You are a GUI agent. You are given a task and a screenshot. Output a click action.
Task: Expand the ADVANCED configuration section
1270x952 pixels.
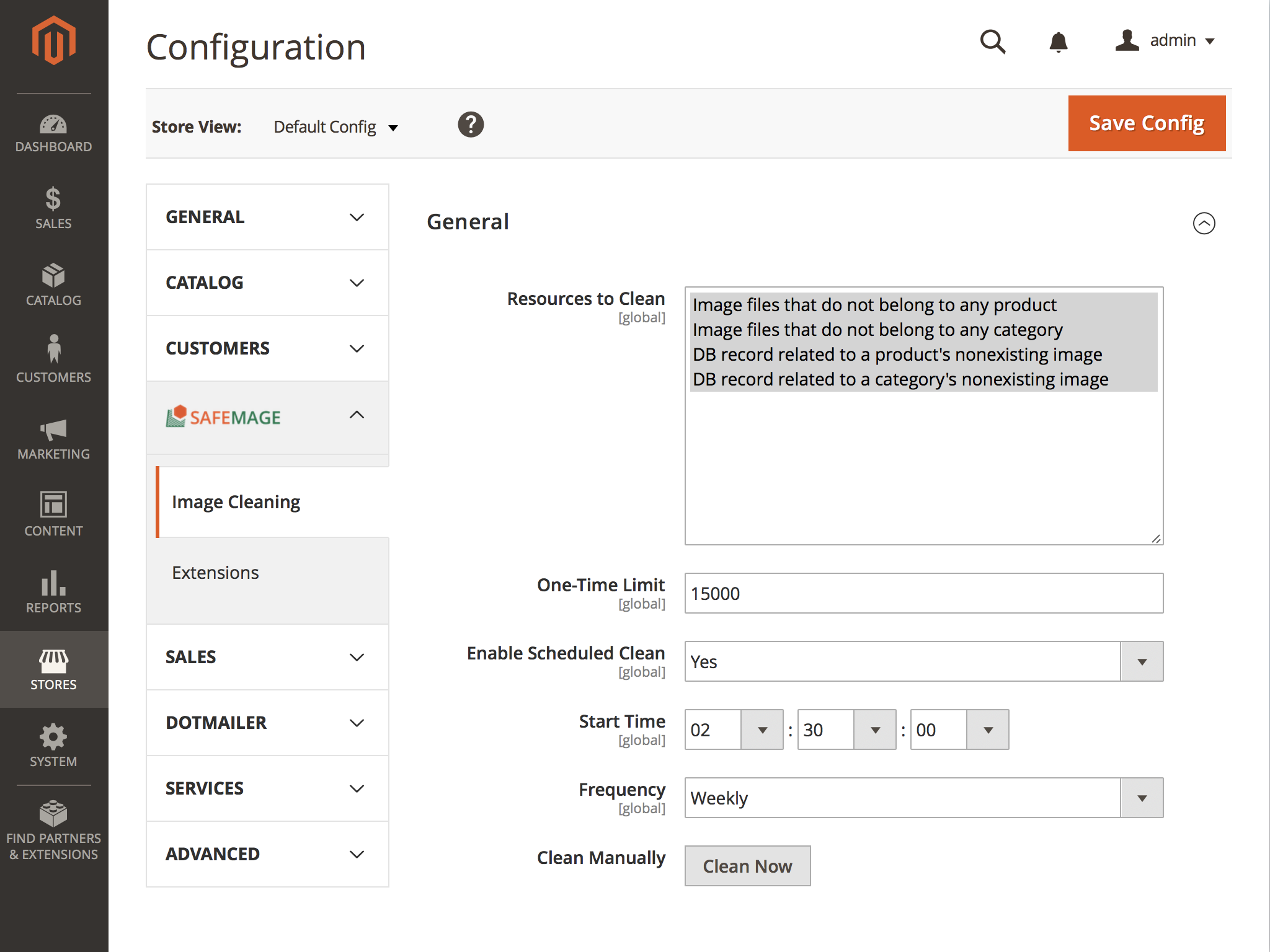tap(267, 853)
